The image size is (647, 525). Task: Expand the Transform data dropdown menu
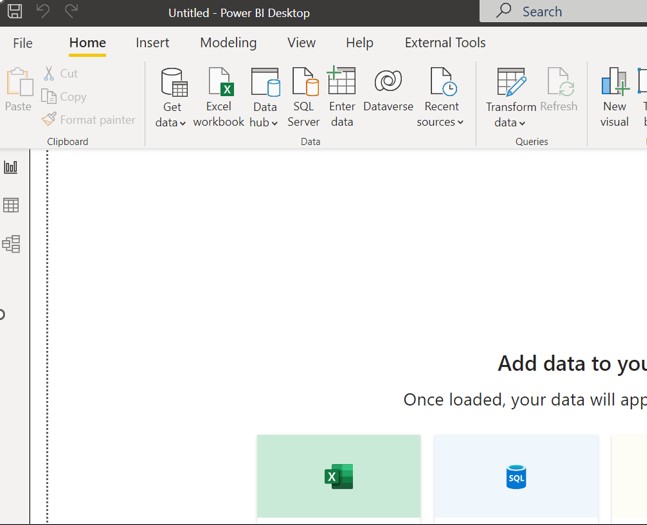[x=510, y=122]
